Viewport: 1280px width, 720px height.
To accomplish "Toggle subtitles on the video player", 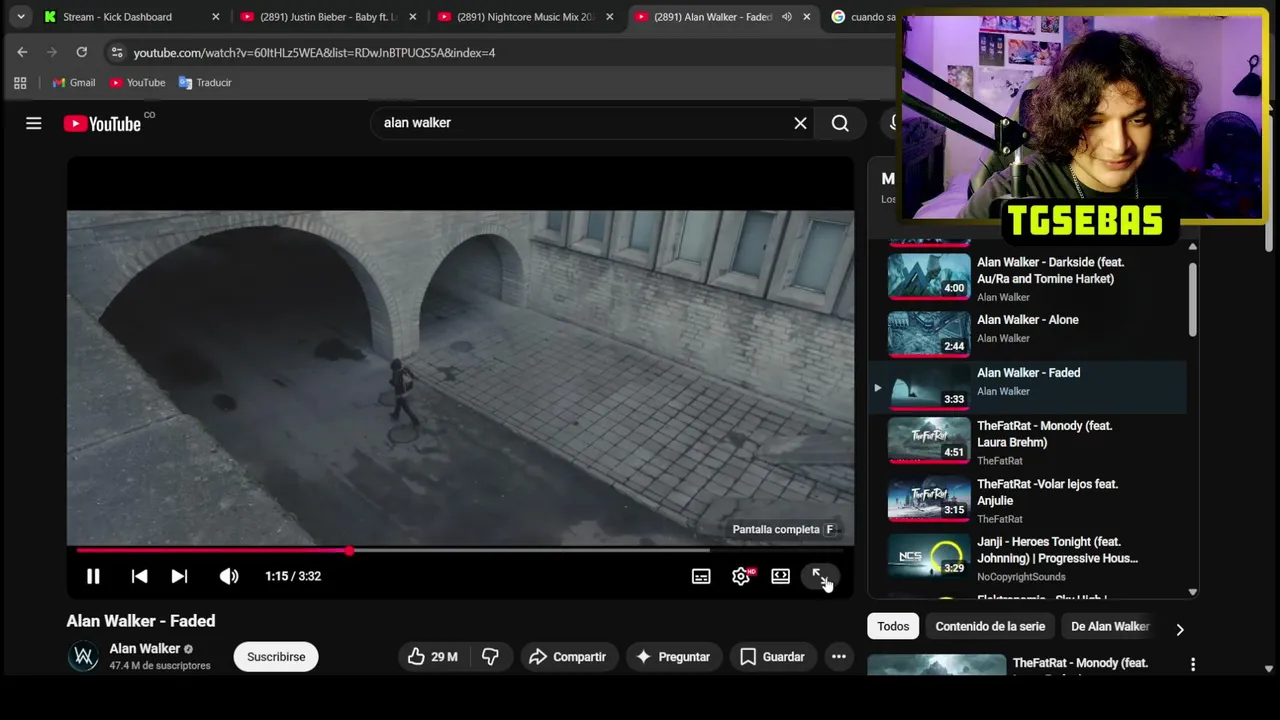I will [701, 576].
